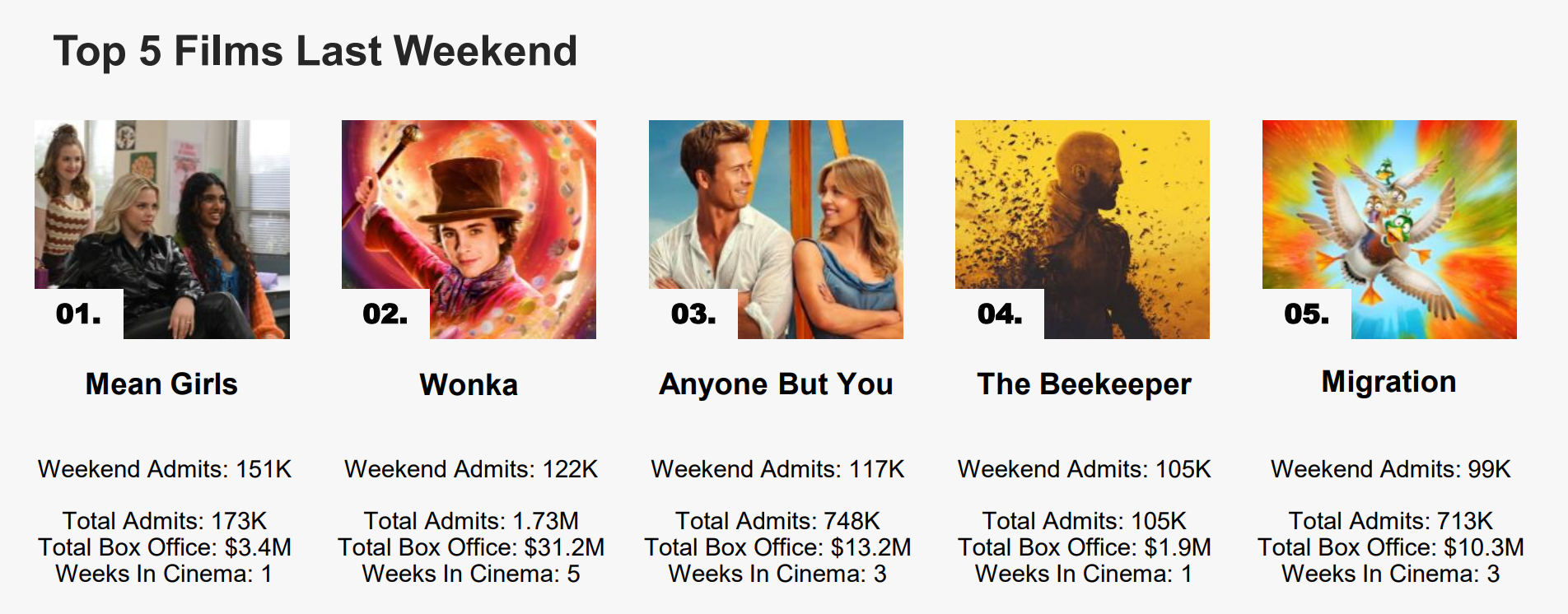Select the Wonka film title

click(x=469, y=385)
